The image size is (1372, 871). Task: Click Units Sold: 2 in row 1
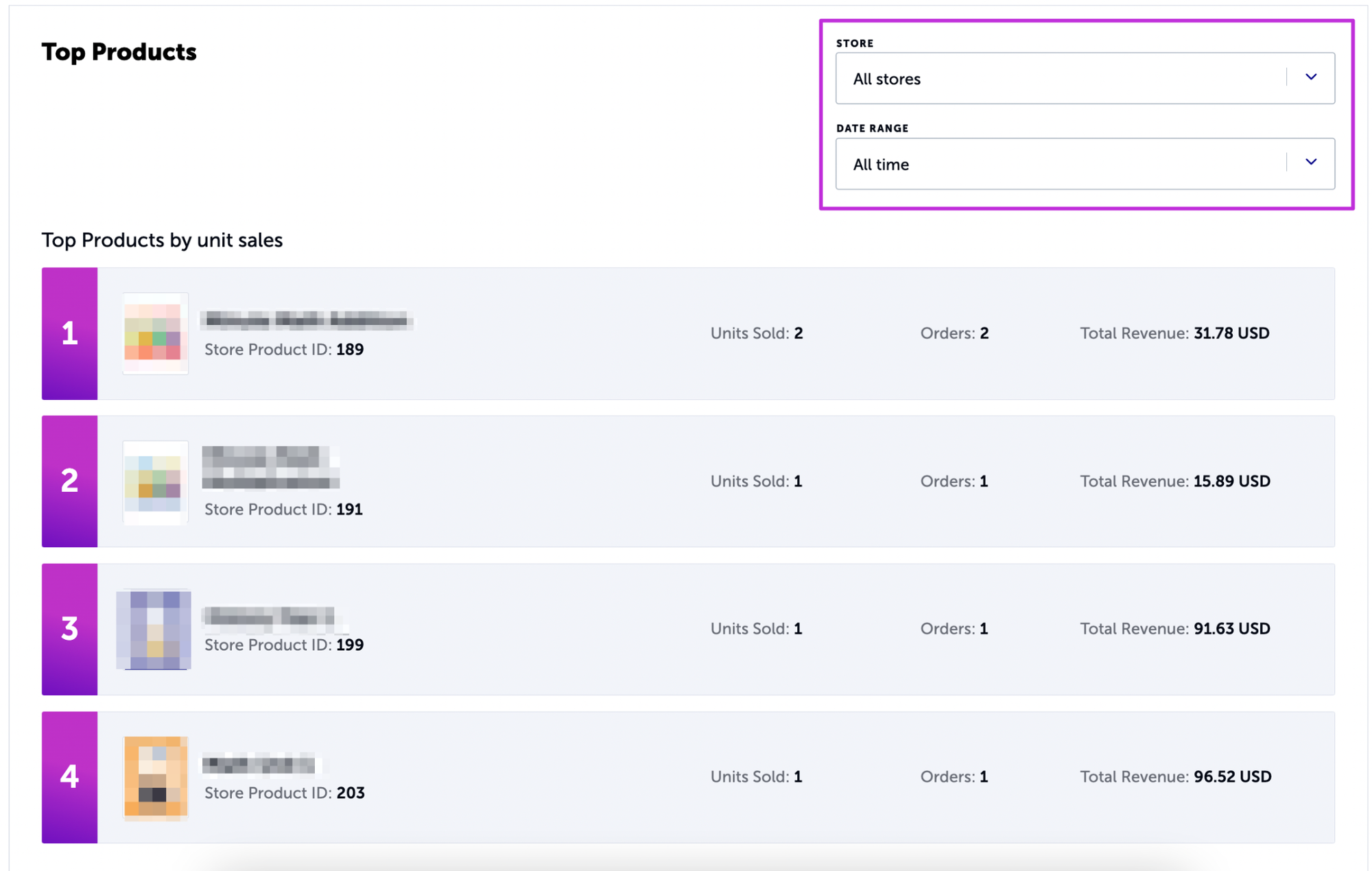point(757,333)
